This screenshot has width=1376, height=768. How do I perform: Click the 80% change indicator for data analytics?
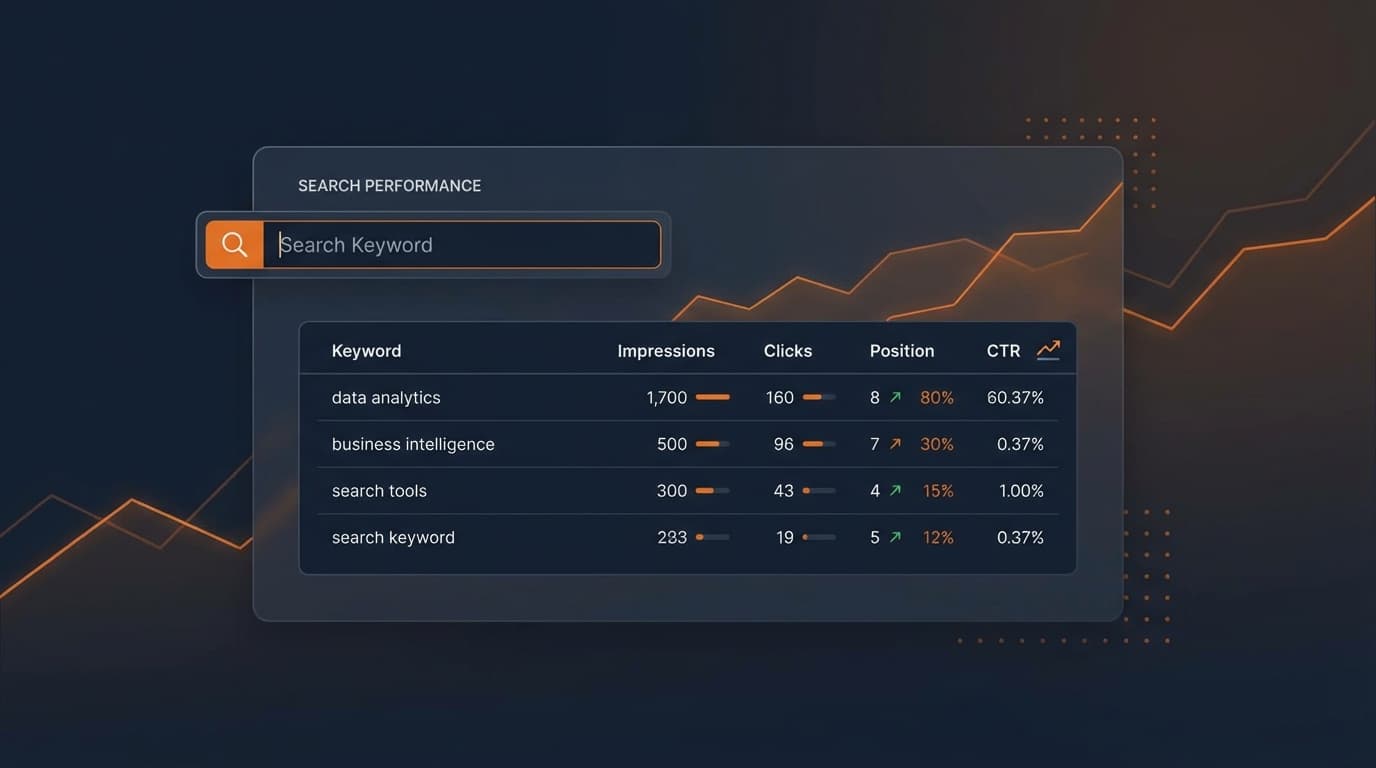click(937, 396)
